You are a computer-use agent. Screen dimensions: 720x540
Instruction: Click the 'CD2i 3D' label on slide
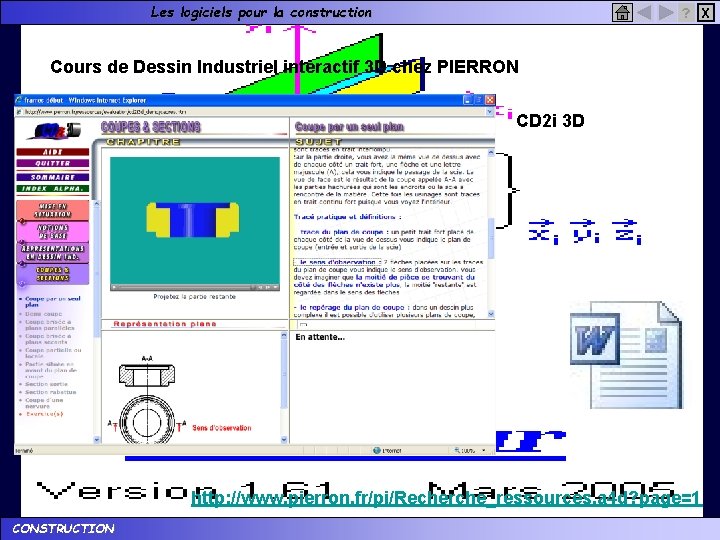tap(550, 121)
